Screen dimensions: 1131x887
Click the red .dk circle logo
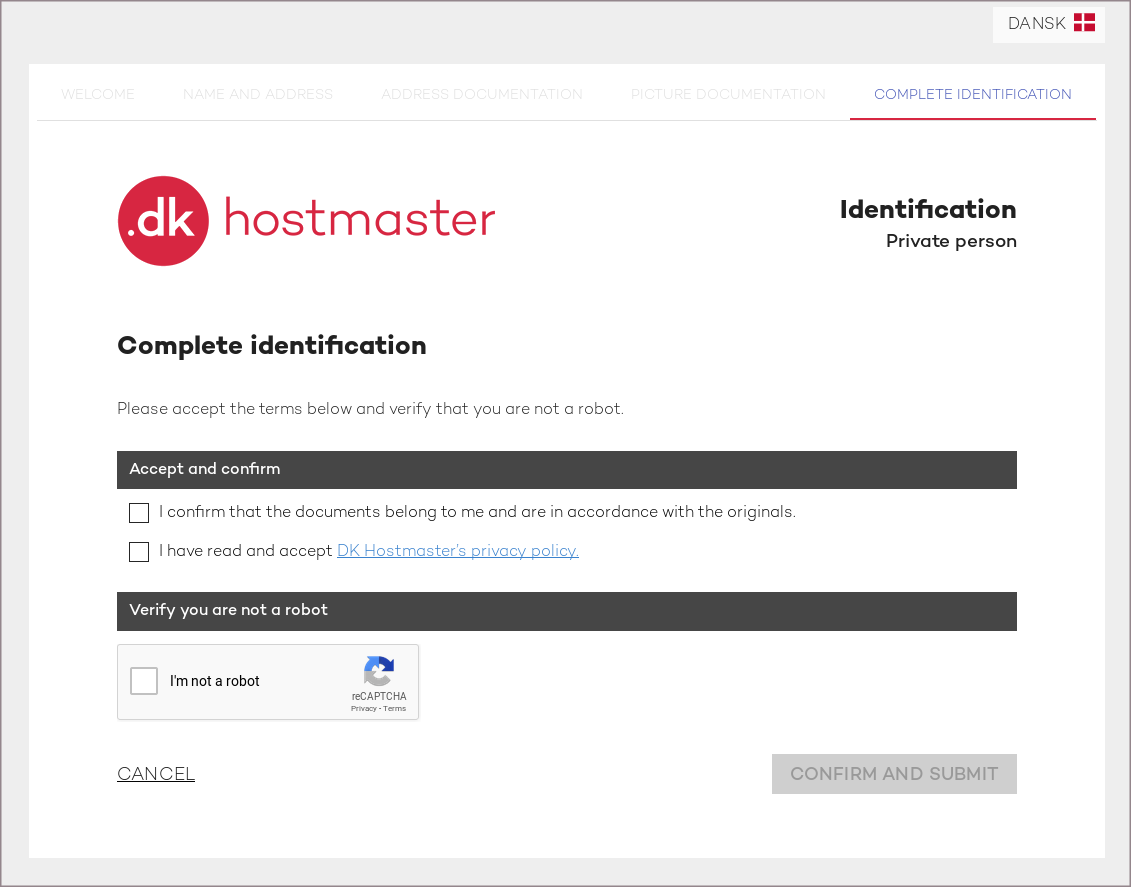point(163,221)
